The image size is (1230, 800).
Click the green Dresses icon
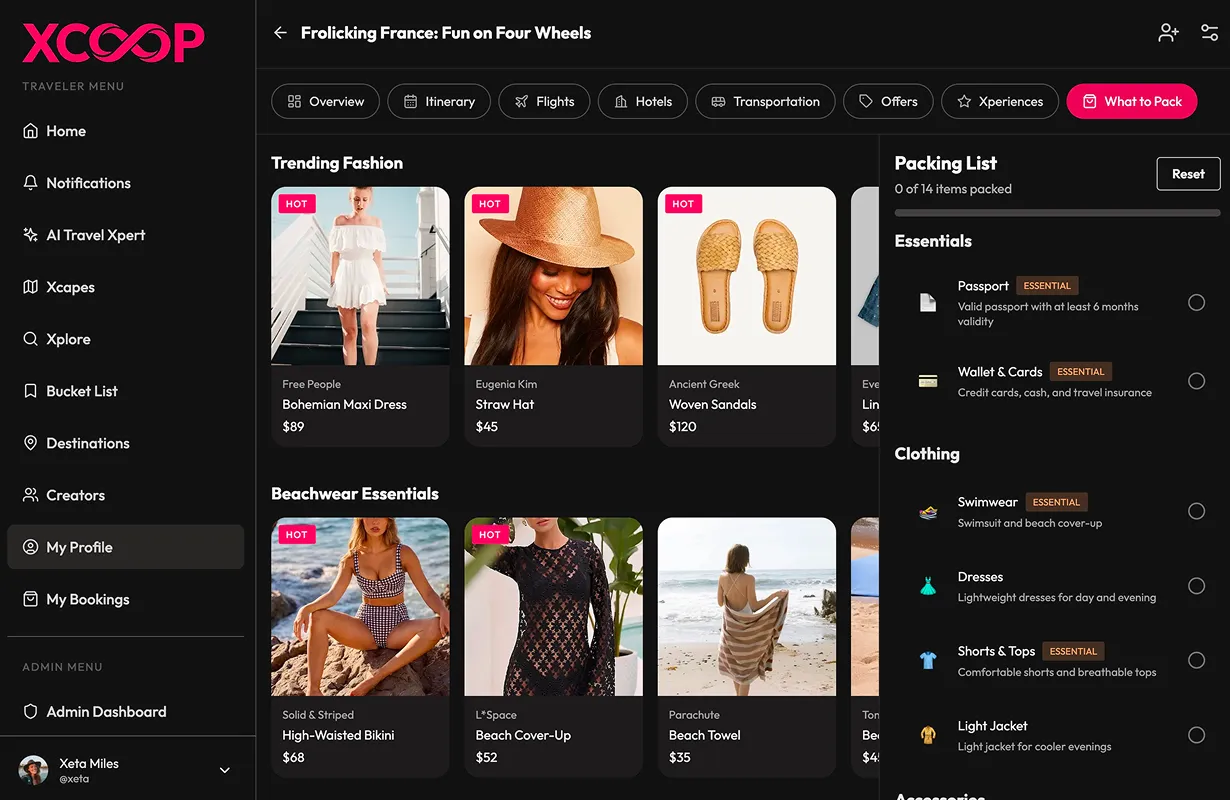[x=928, y=587]
